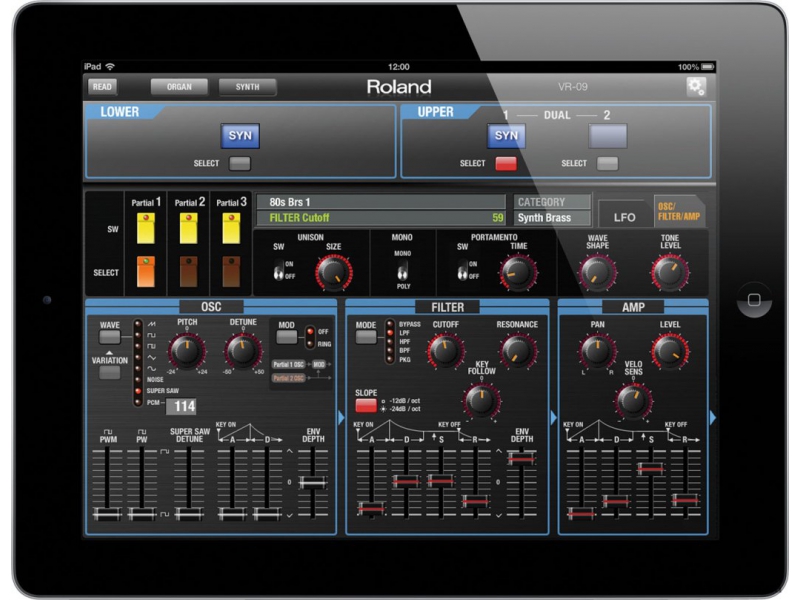The width and height of the screenshot is (800, 600).
Task: Tap the LOWER part SYN button
Action: click(240, 136)
